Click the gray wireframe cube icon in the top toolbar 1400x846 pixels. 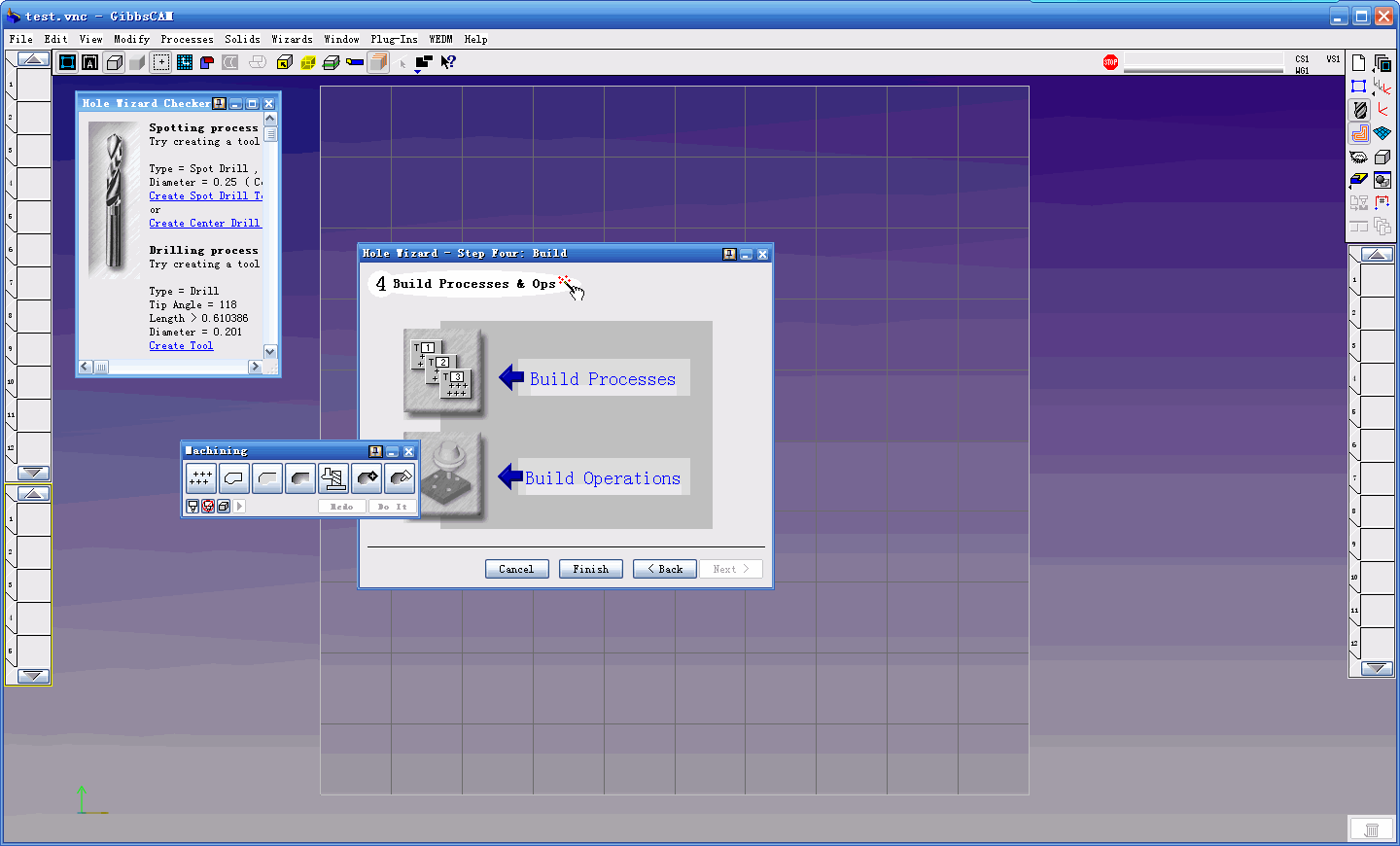114,62
